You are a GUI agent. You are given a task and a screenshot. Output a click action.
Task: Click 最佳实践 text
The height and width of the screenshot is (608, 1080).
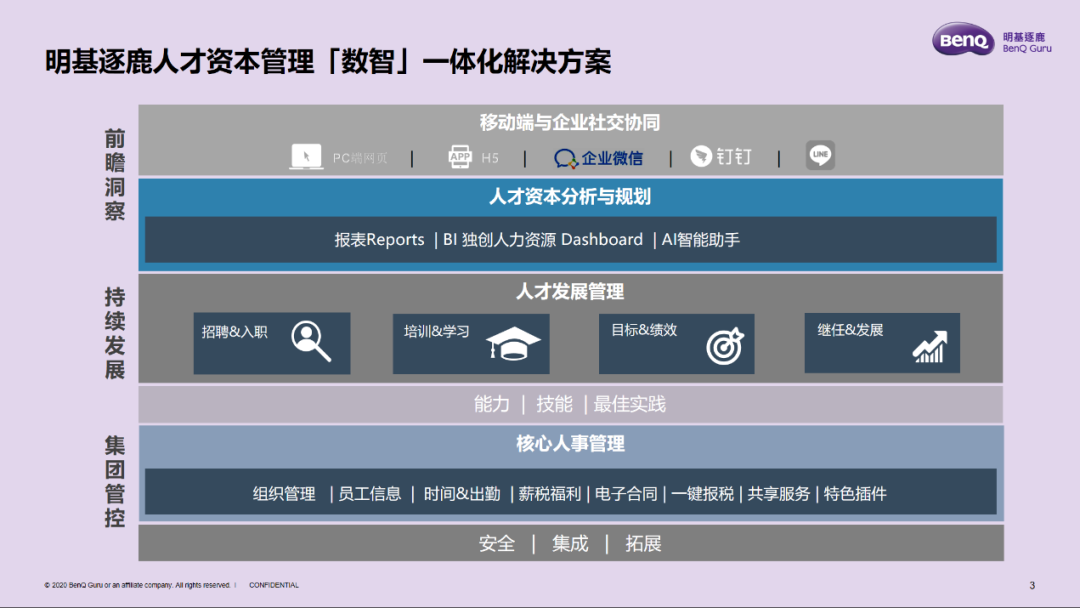point(630,404)
